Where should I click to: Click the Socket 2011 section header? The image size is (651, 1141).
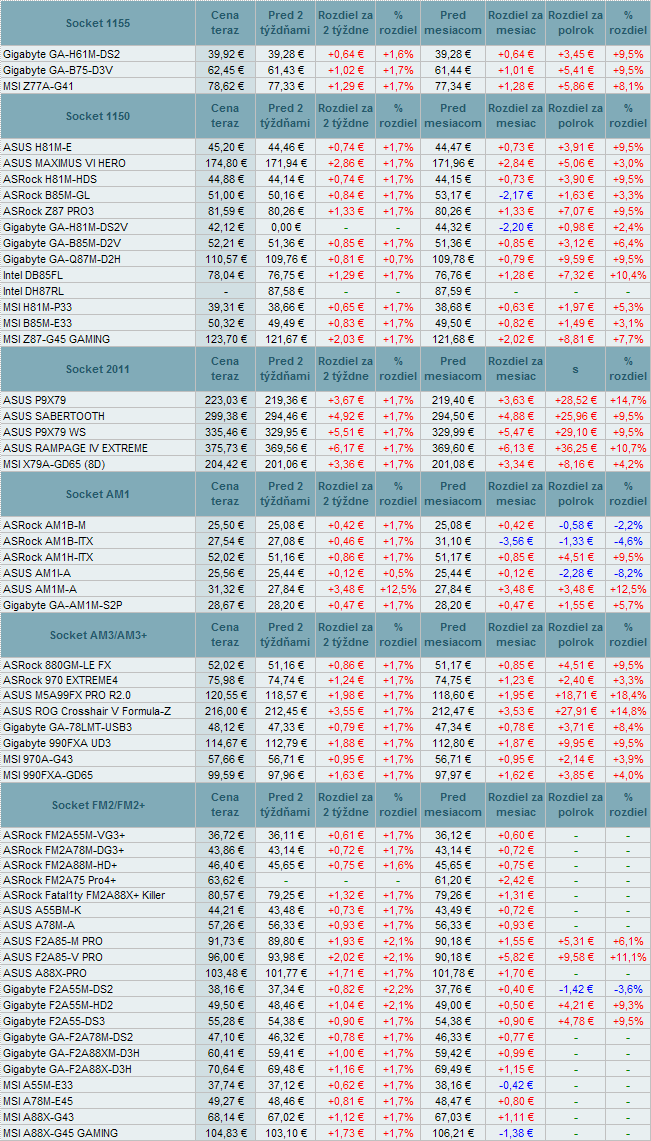(98, 369)
